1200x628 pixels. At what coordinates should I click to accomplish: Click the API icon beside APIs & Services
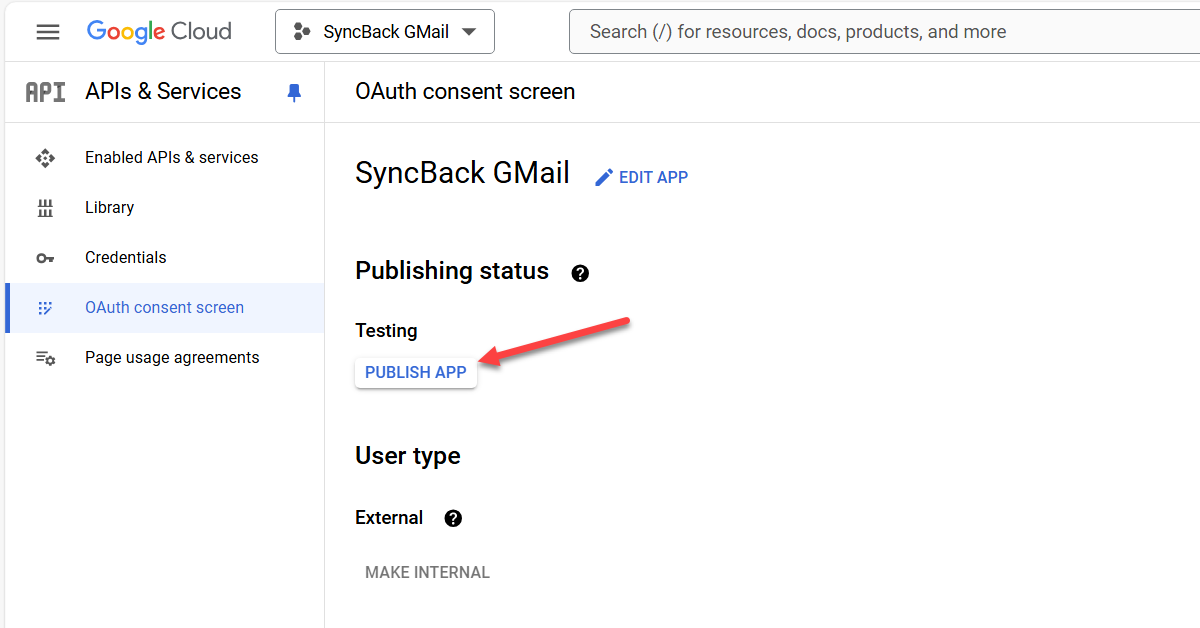coord(45,92)
